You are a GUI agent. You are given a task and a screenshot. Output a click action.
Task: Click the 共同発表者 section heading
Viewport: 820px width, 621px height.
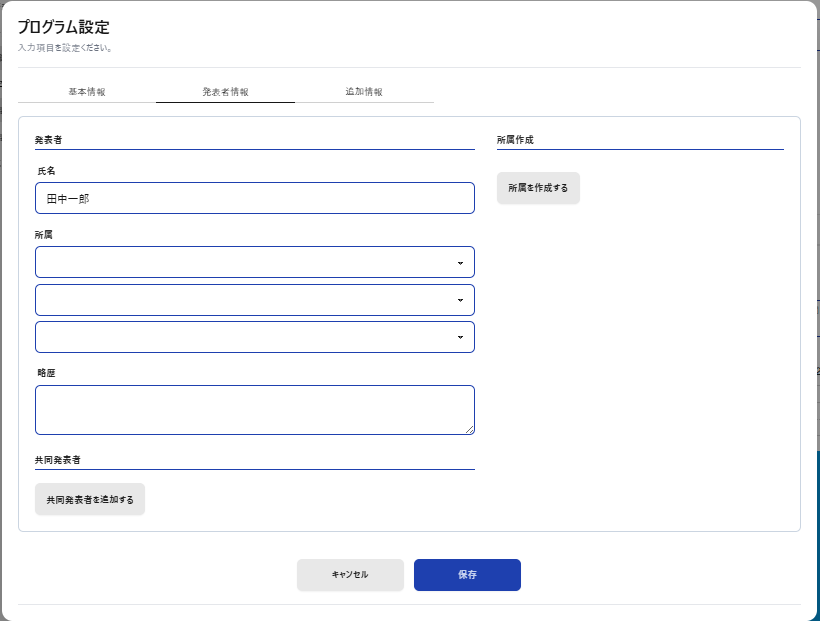57,460
